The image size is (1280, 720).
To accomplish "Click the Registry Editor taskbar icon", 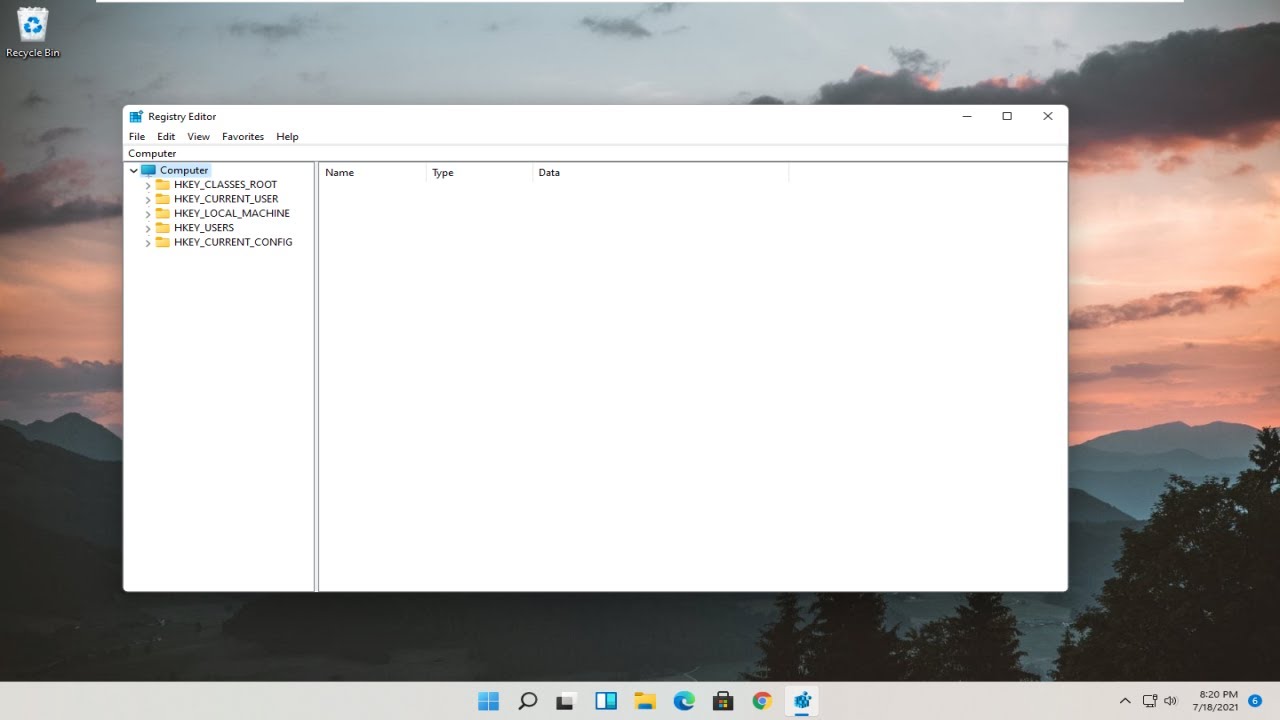I will coord(801,701).
